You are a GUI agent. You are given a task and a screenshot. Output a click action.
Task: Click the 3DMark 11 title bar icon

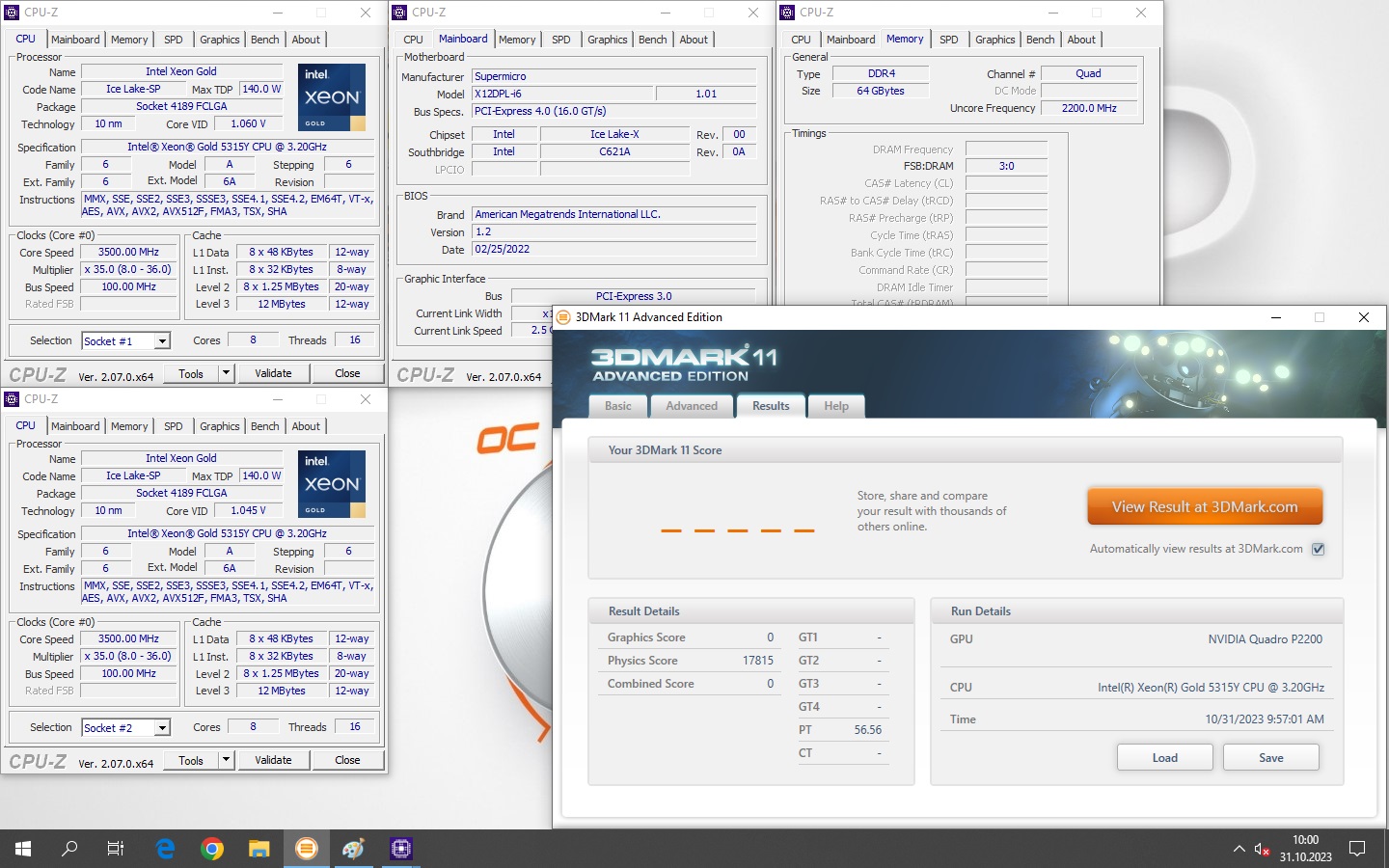click(x=564, y=317)
